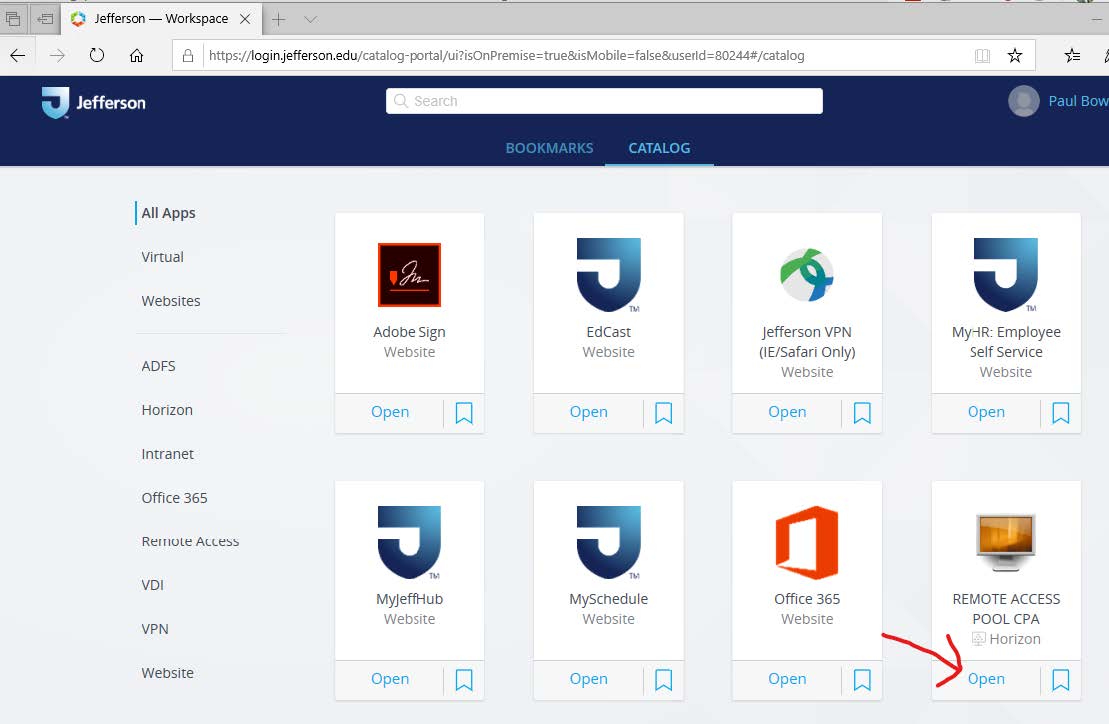Filter by Remote Access category
Screen dimensions: 1109x724
pos(190,541)
